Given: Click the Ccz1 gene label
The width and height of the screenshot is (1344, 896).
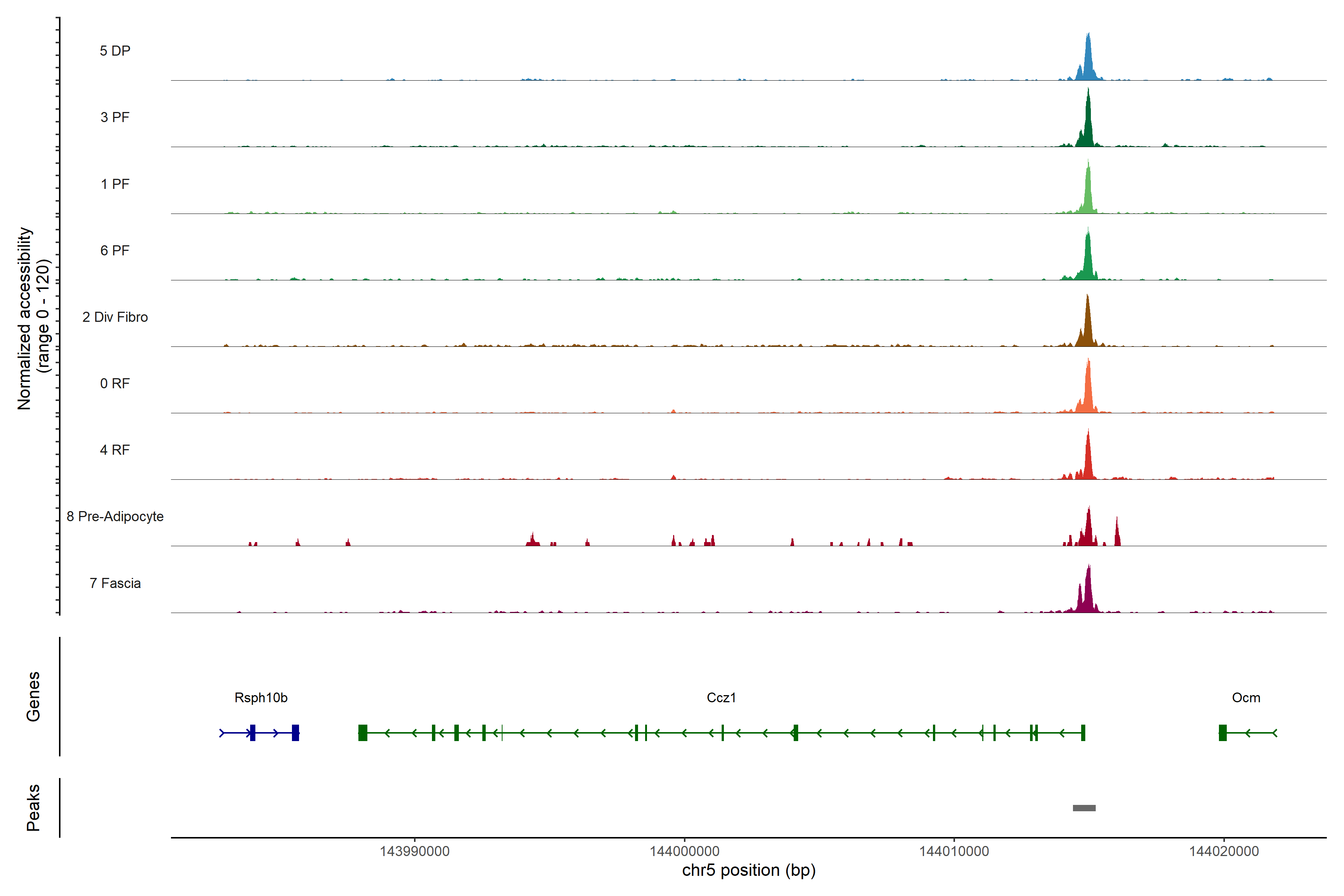Looking at the screenshot, I should 721,697.
